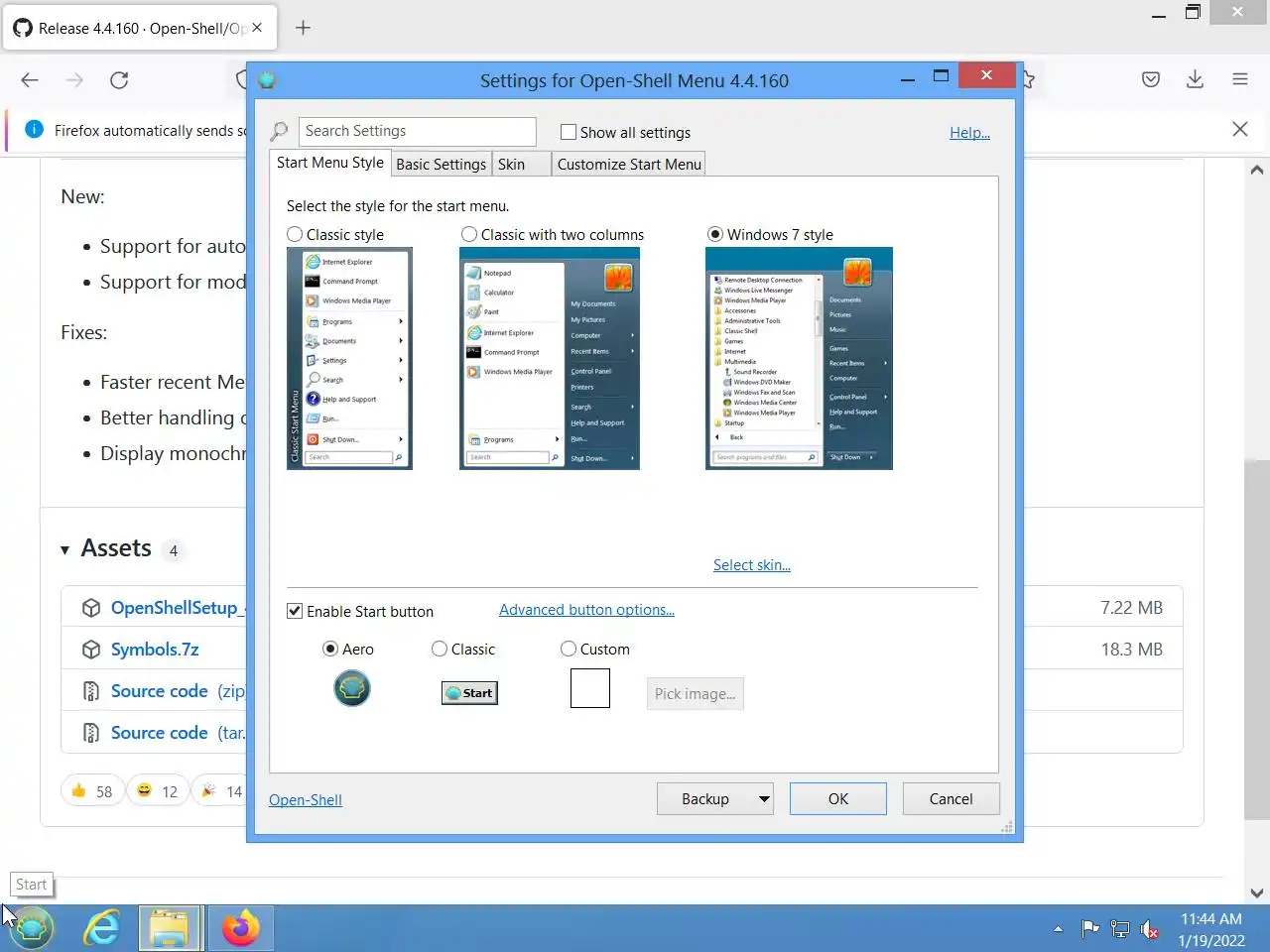Open Firefox downloads panel

click(x=1196, y=79)
